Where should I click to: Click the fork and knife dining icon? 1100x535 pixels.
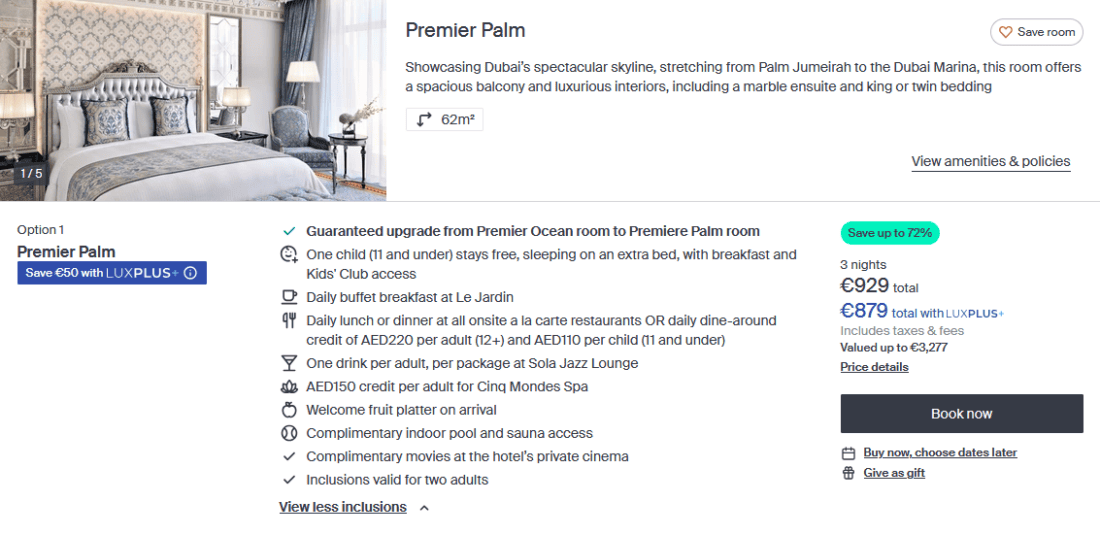pyautogui.click(x=289, y=321)
